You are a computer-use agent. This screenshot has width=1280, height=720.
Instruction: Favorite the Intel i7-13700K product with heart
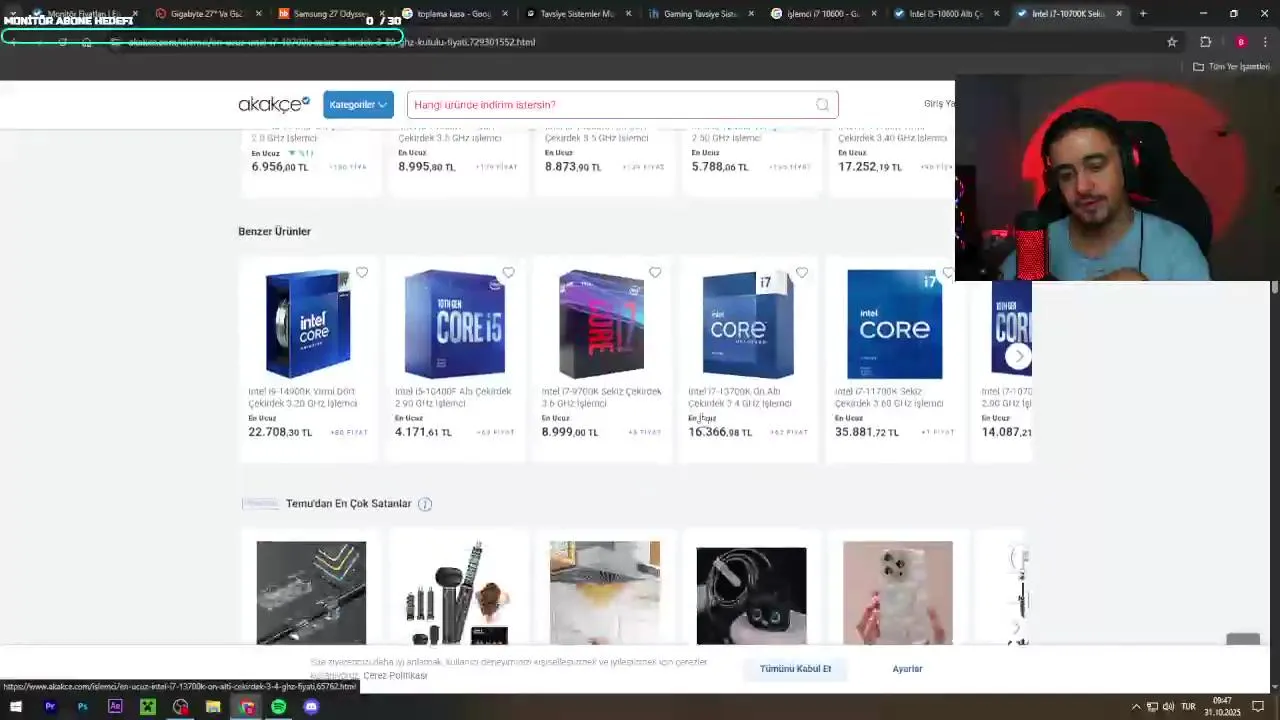pyautogui.click(x=801, y=272)
